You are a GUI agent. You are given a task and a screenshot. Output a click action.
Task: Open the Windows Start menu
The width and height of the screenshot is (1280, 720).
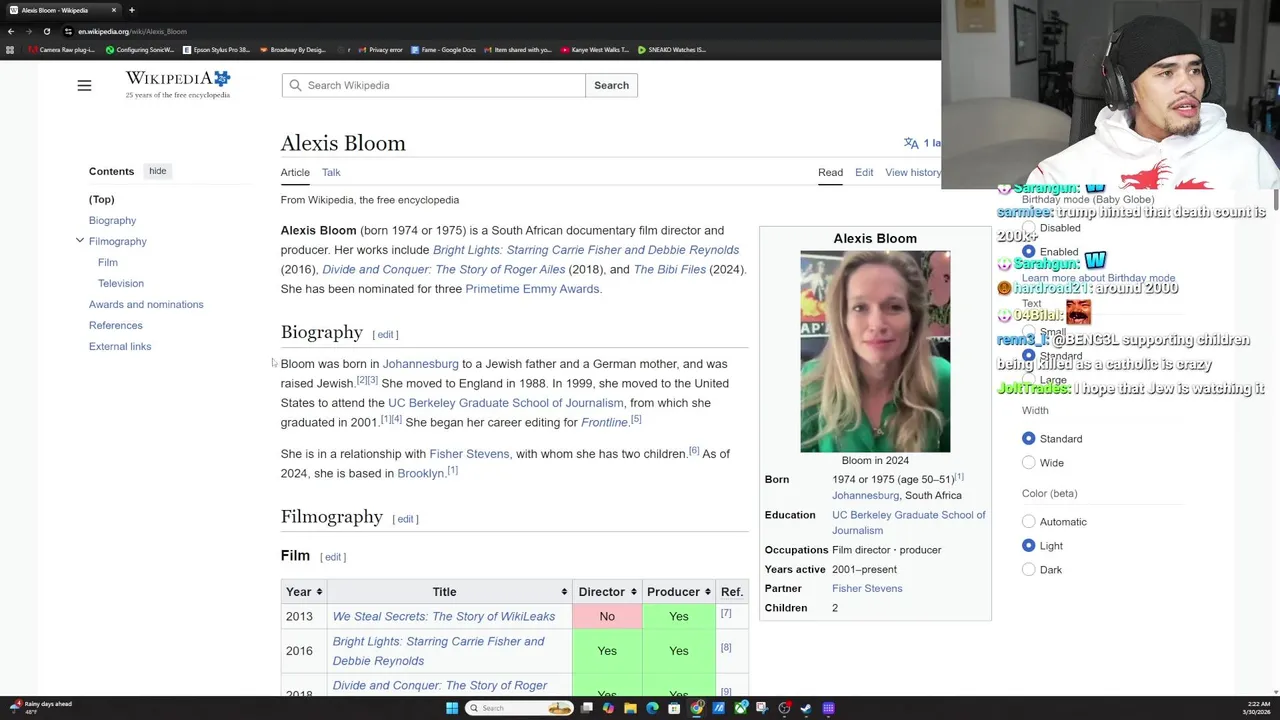coord(452,708)
